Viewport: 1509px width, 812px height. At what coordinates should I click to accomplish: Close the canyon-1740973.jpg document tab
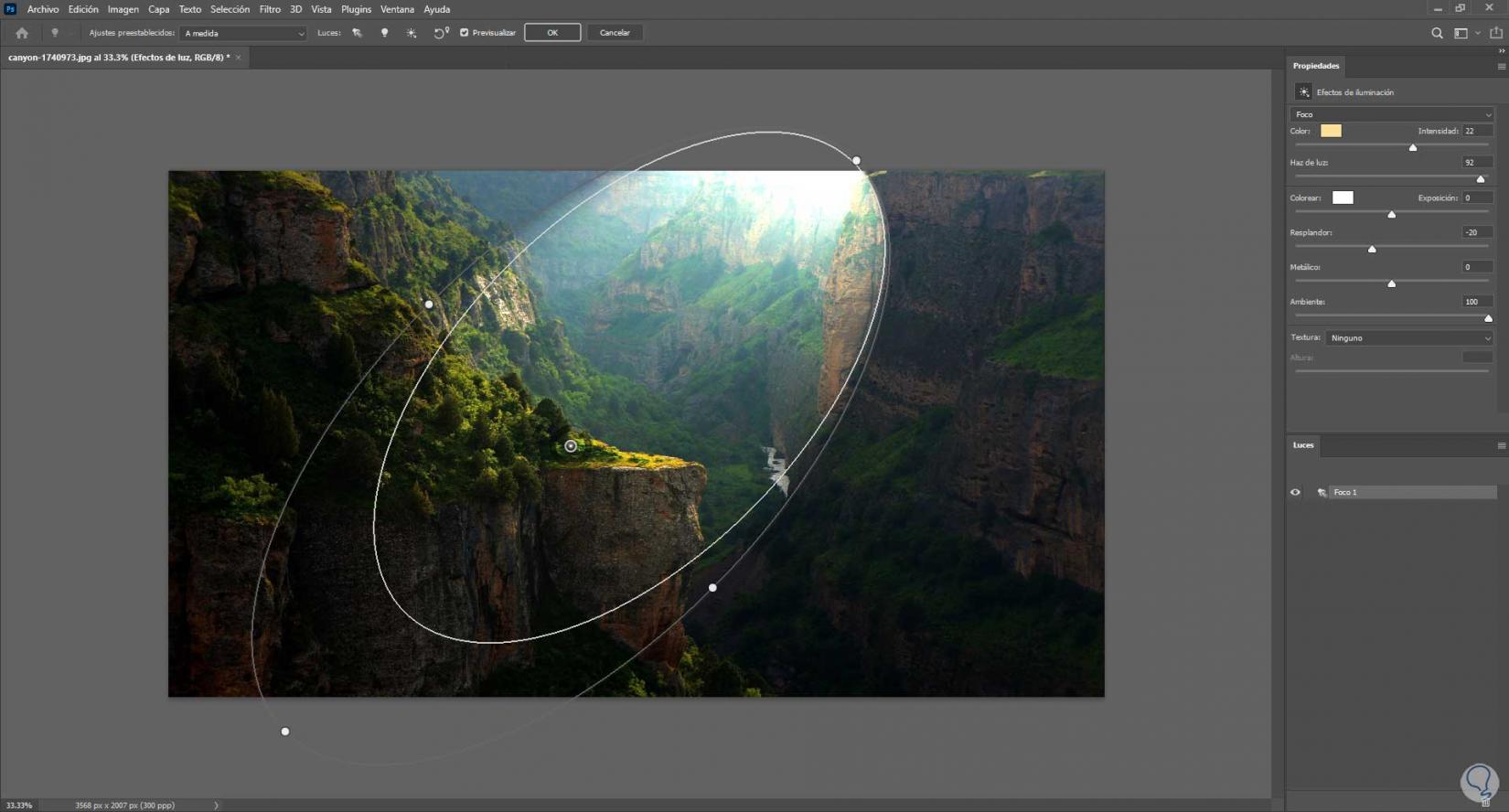point(239,58)
